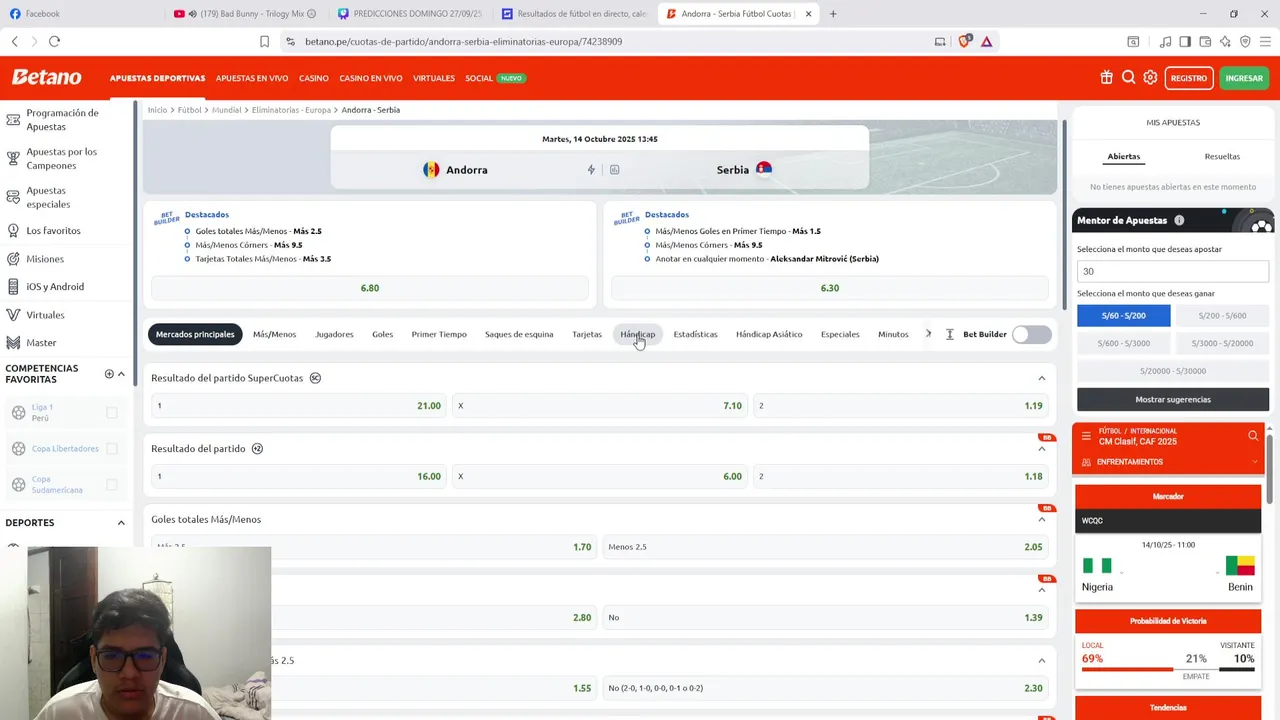The width and height of the screenshot is (1280, 720).
Task: Click the iOS y Android phone icon
Action: [13, 287]
